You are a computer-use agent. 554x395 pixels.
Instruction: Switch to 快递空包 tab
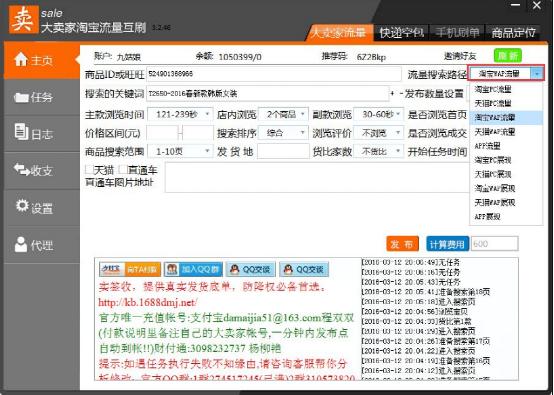click(401, 33)
